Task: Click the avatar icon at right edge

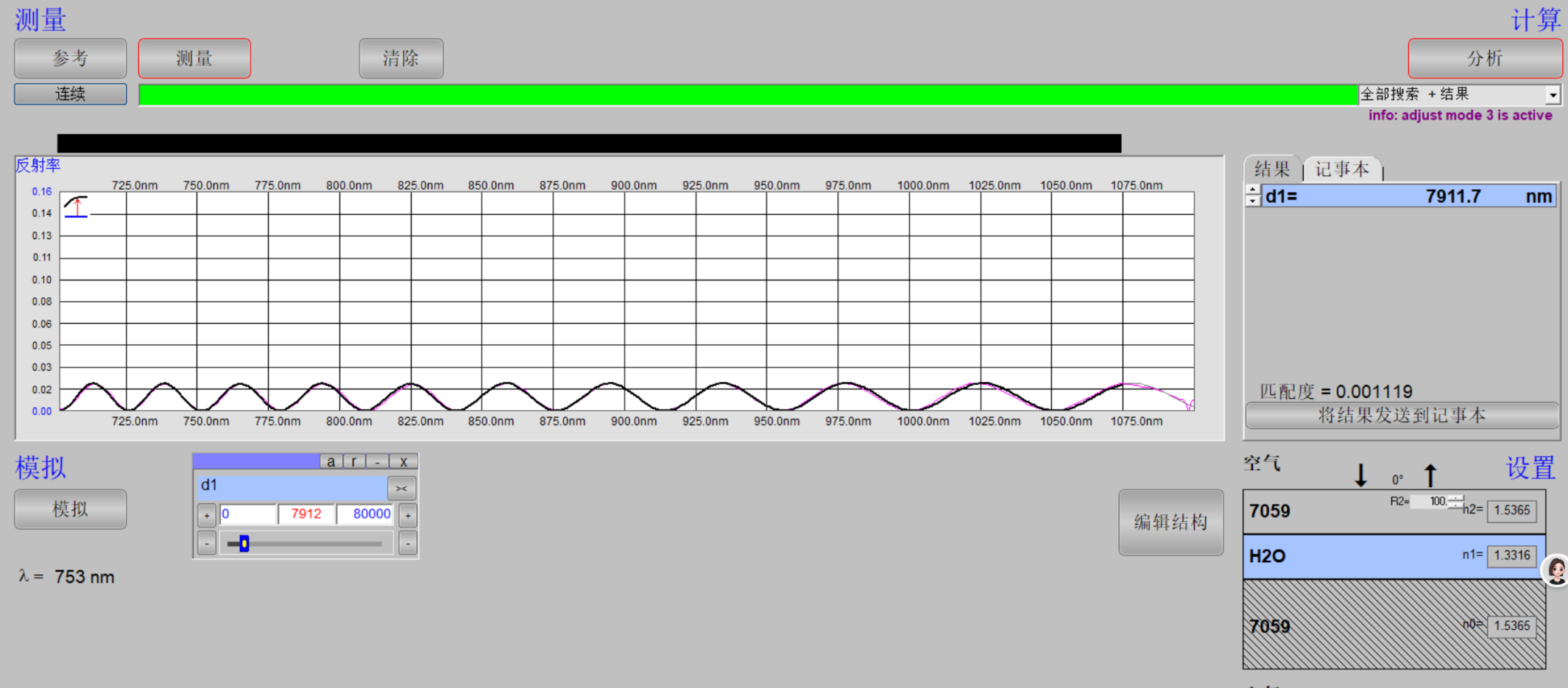Action: (x=1555, y=570)
